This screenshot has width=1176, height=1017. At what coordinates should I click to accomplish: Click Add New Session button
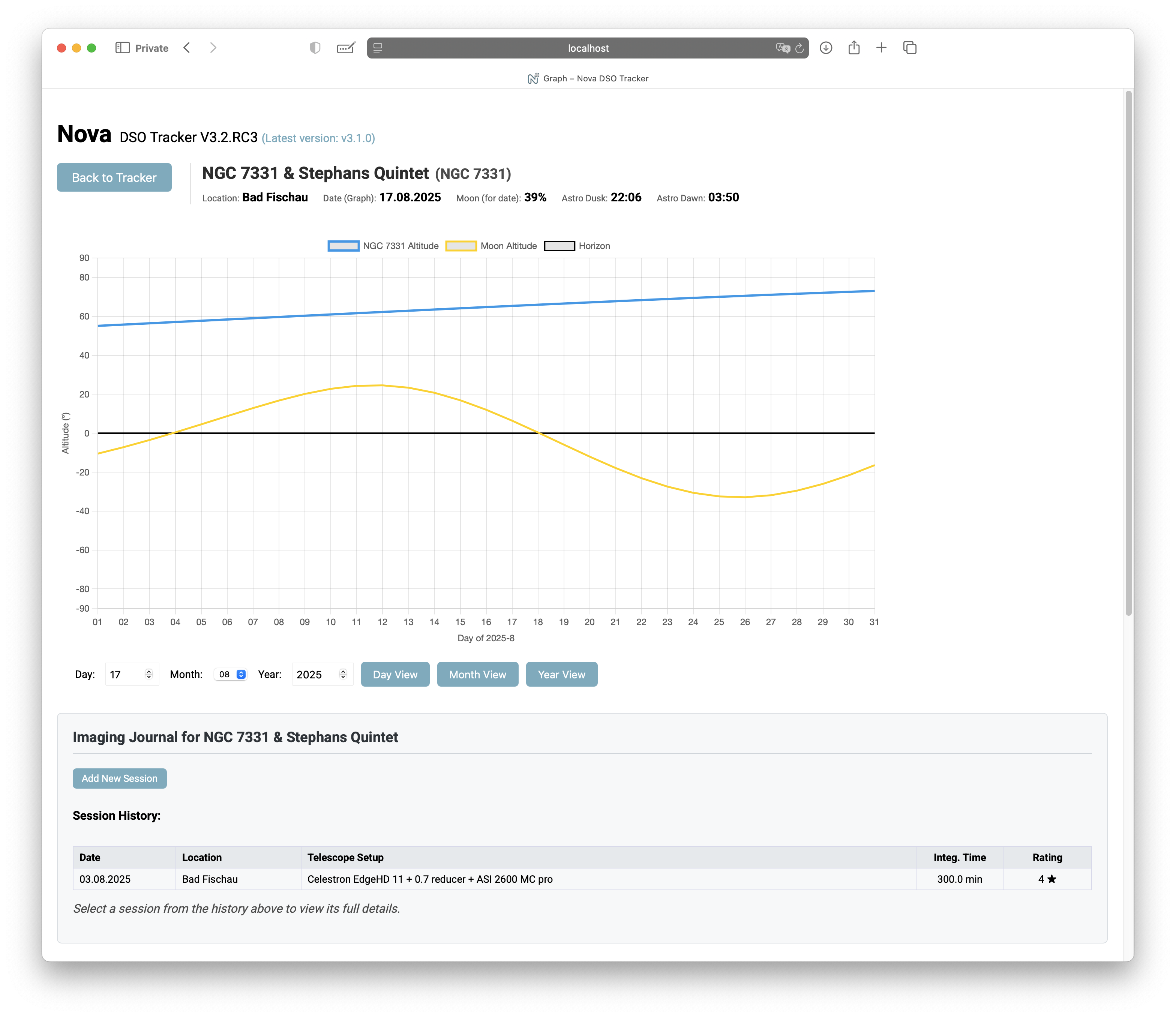click(x=119, y=778)
